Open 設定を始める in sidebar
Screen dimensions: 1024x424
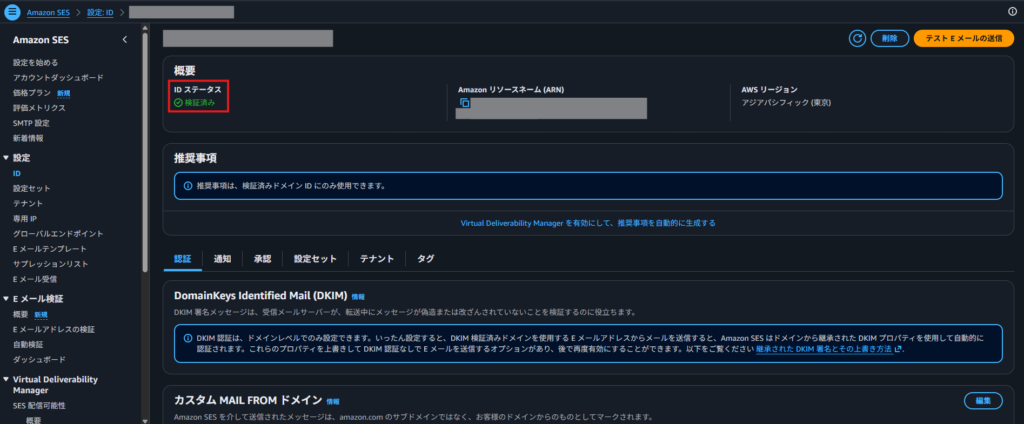point(35,63)
